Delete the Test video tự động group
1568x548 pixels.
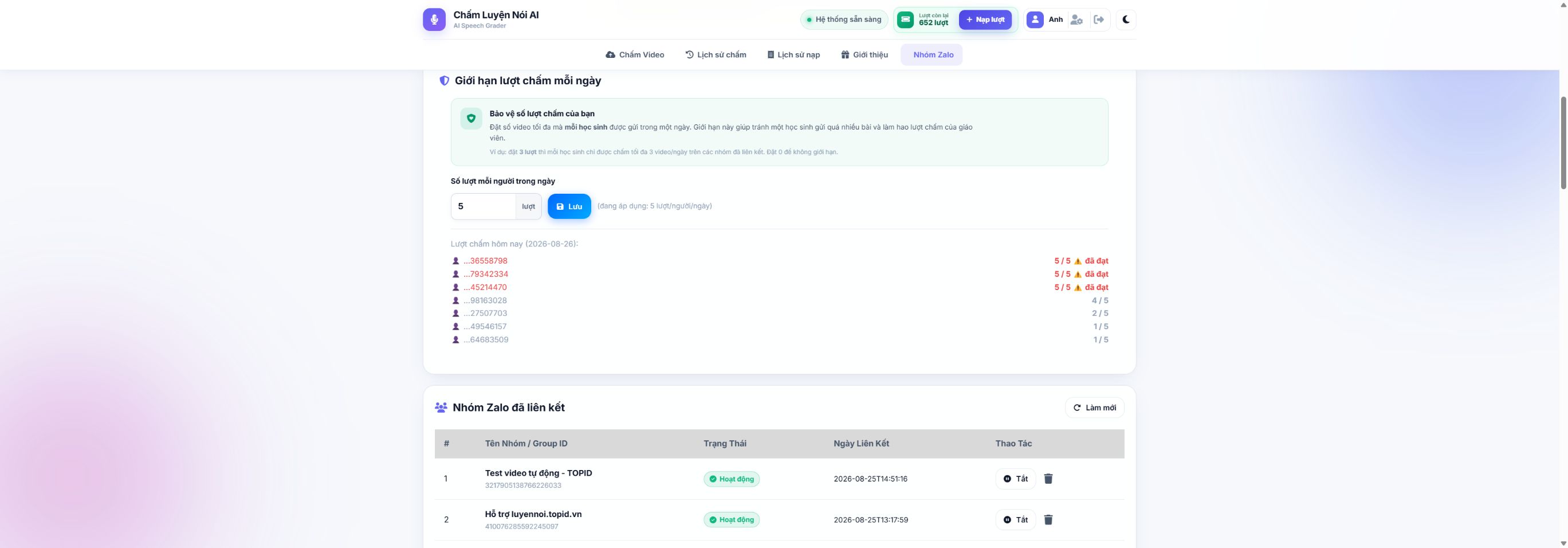[x=1048, y=479]
